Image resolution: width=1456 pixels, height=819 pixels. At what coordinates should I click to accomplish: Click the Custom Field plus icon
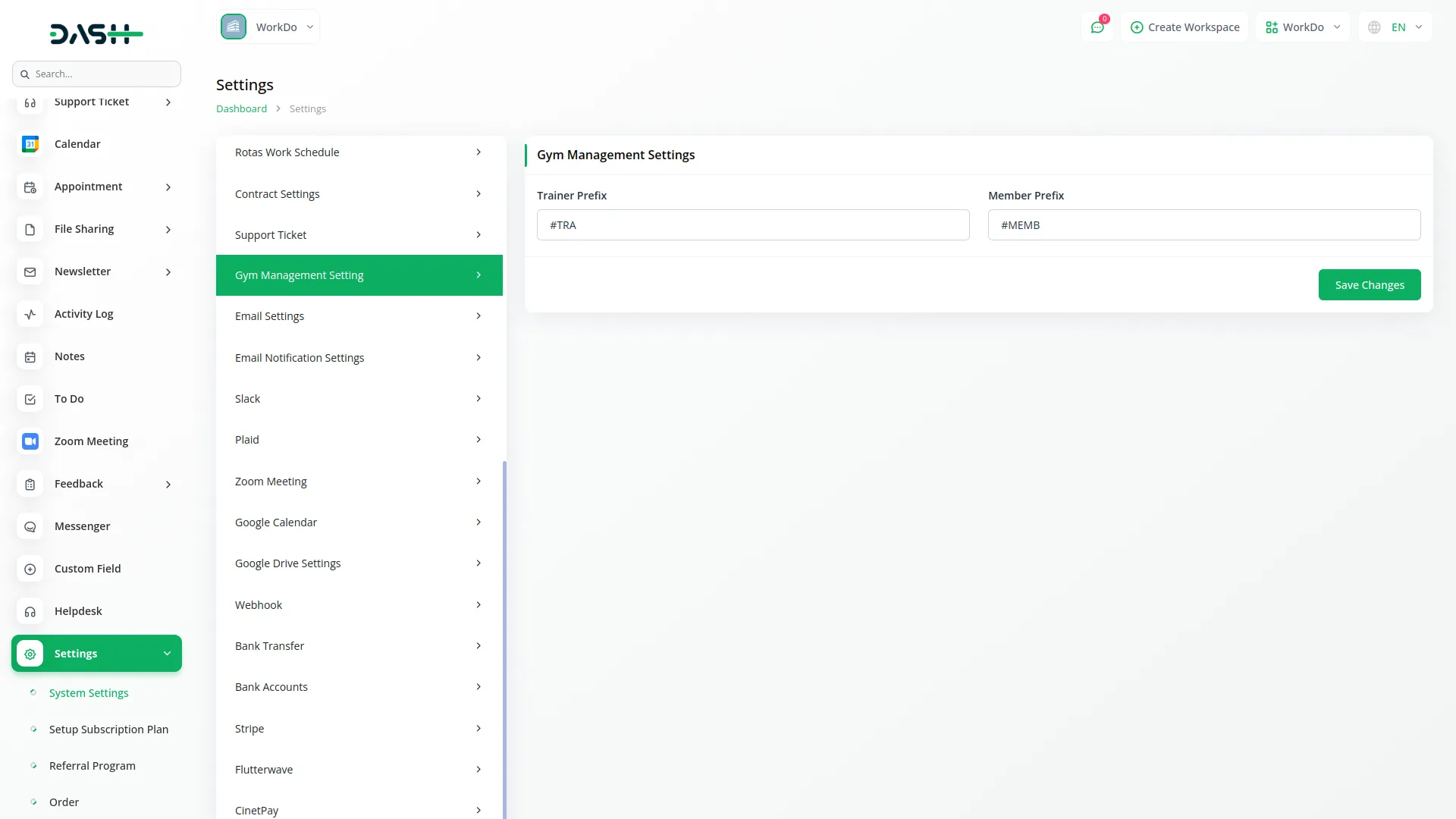click(30, 569)
